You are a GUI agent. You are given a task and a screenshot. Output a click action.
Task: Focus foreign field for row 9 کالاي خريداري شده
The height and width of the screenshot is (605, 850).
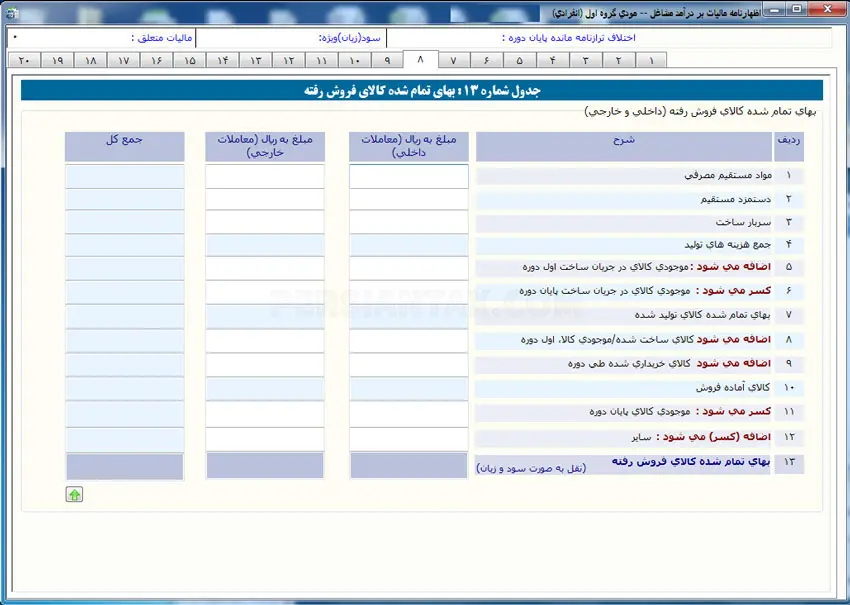(265, 365)
